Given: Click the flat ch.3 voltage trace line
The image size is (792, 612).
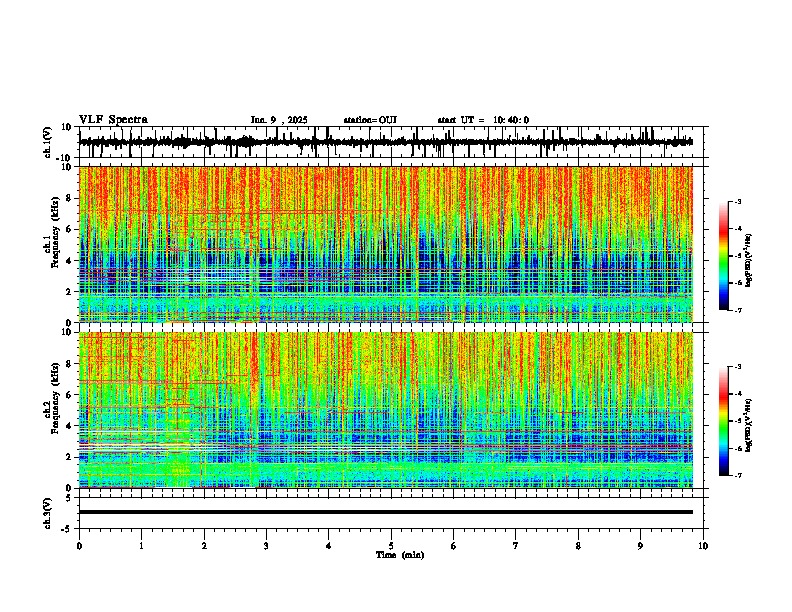Looking at the screenshot, I should coord(386,512).
